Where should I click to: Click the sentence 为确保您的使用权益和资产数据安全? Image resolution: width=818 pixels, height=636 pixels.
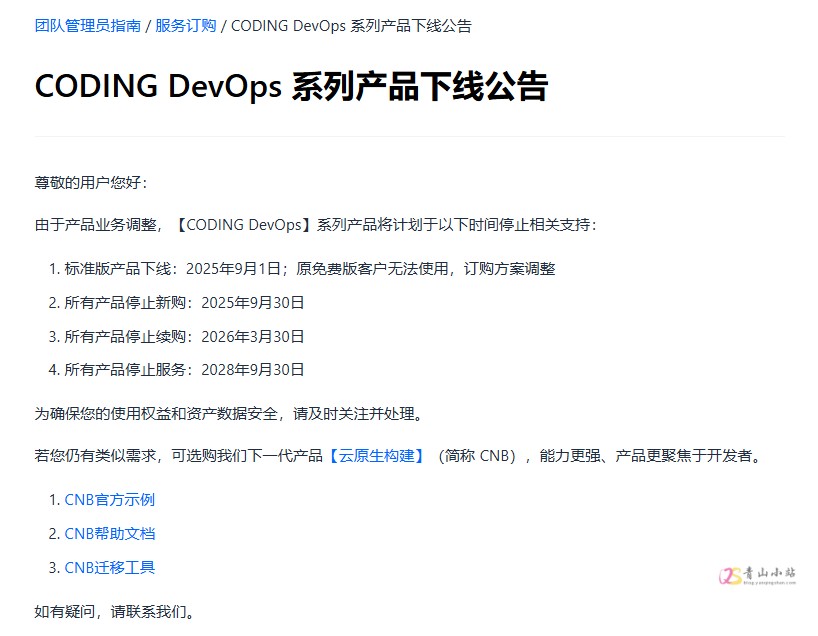click(x=230, y=413)
